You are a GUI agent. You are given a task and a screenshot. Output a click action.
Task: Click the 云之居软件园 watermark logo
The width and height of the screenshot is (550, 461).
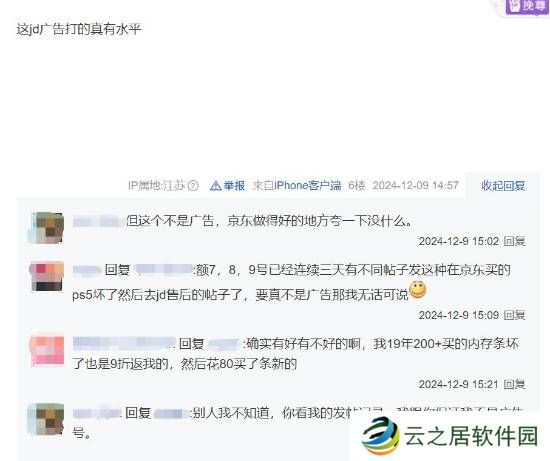pyautogui.click(x=450, y=436)
